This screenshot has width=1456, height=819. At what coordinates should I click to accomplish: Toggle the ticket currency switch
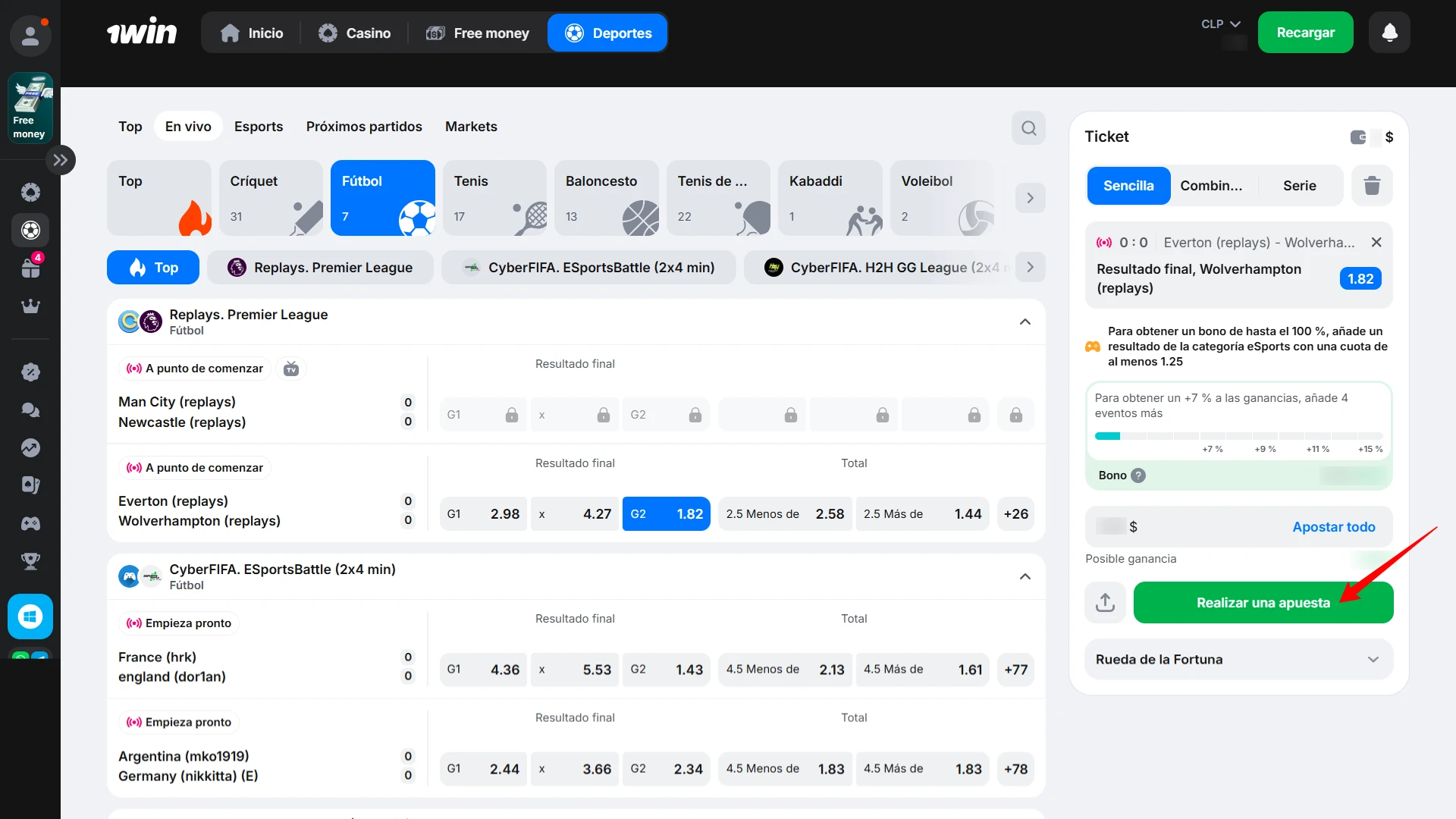[x=1358, y=137]
